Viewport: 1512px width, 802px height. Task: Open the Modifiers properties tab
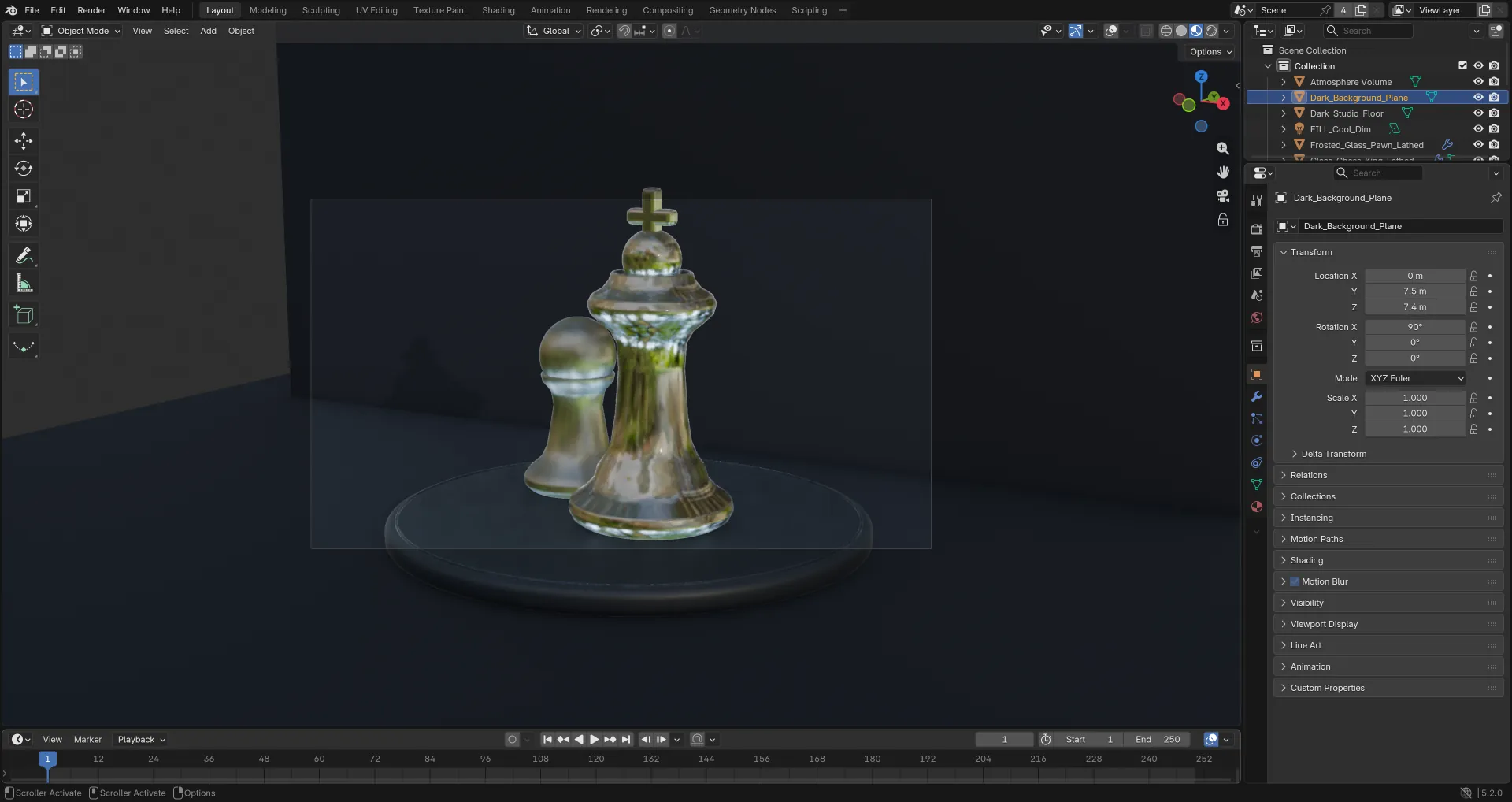pyautogui.click(x=1257, y=396)
